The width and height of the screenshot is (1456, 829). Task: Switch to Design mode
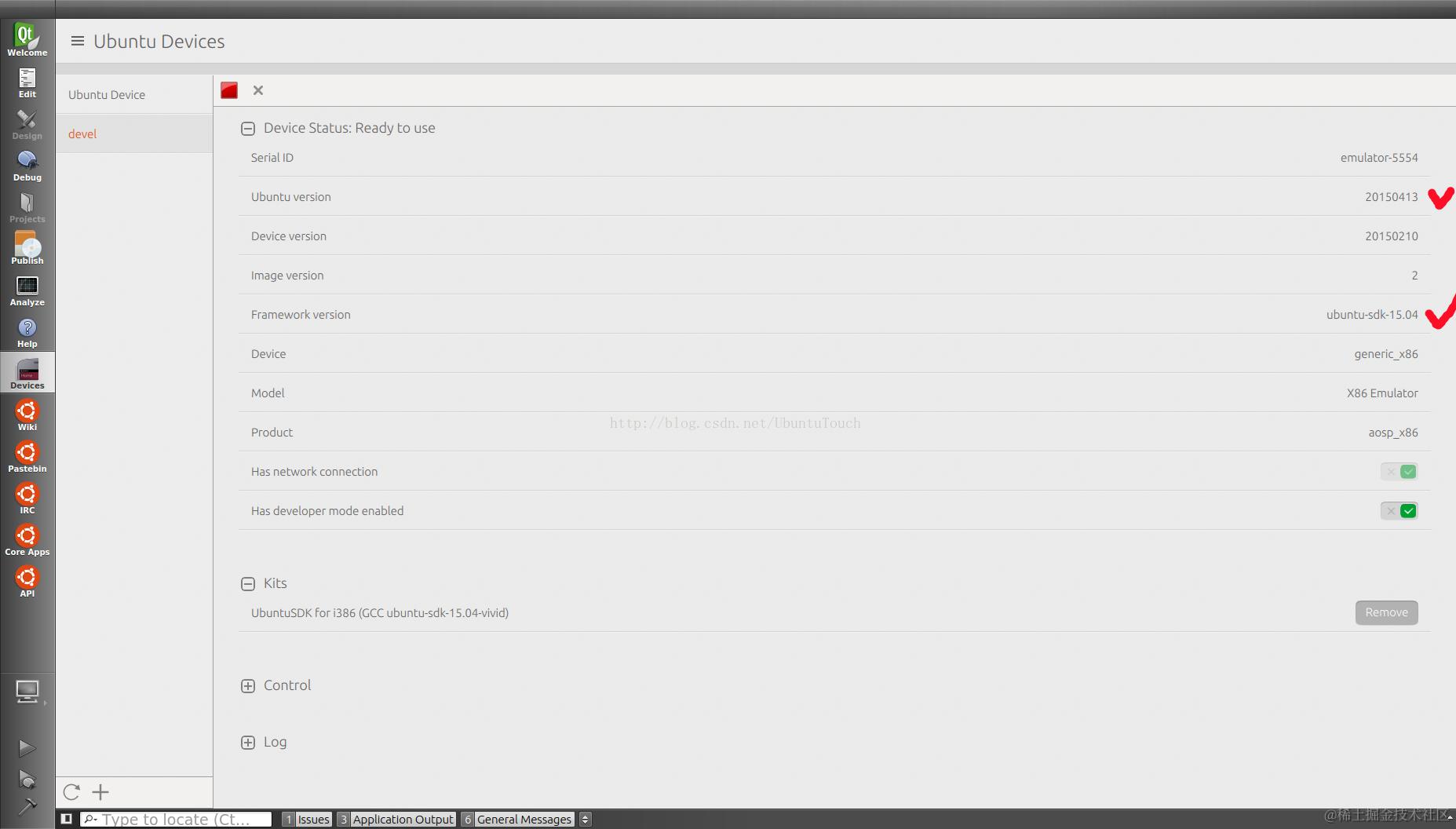pyautogui.click(x=27, y=124)
